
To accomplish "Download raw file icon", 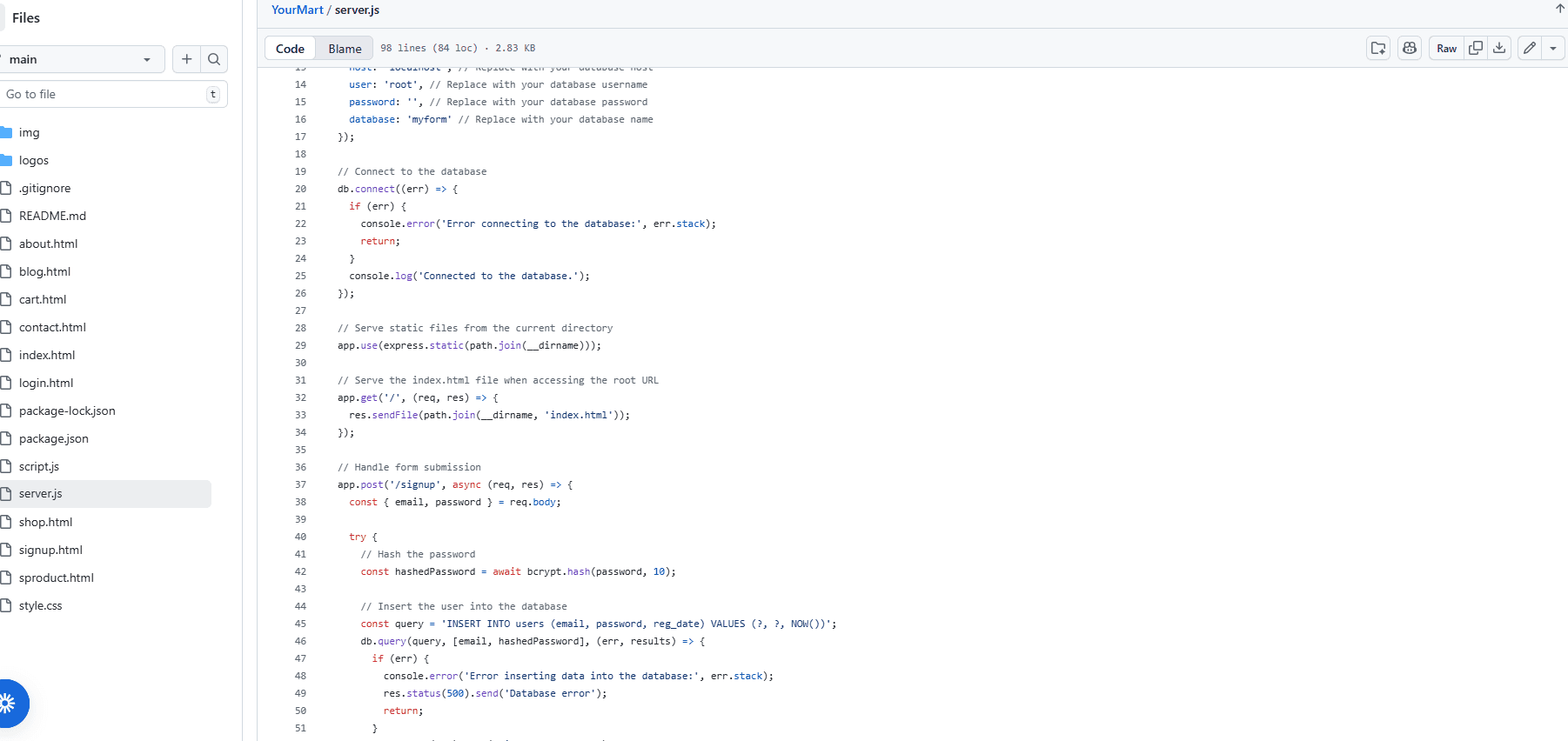I will click(1499, 49).
